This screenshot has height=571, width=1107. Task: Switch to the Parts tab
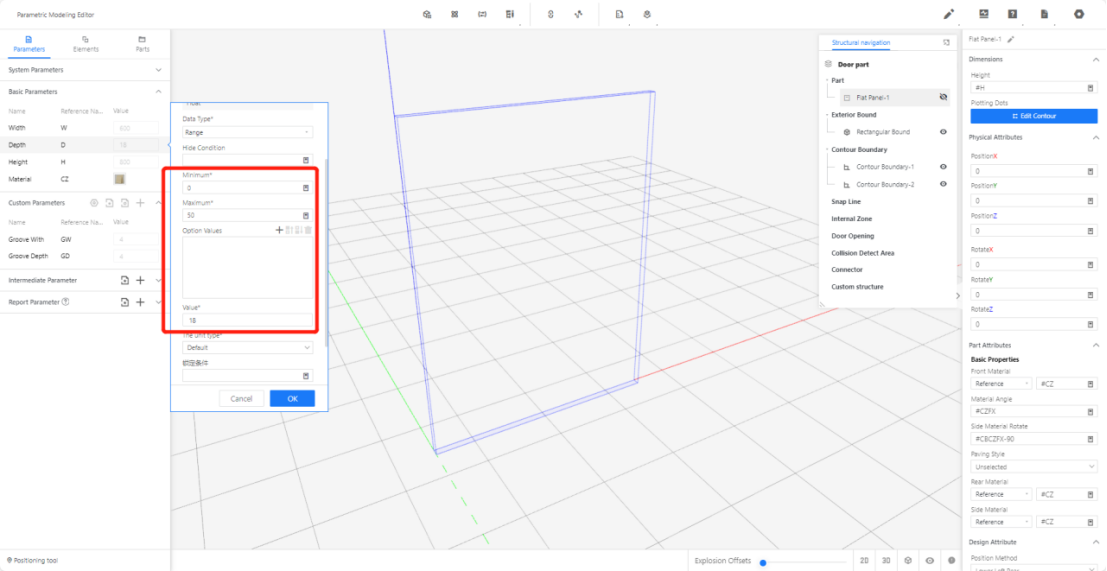point(142,43)
